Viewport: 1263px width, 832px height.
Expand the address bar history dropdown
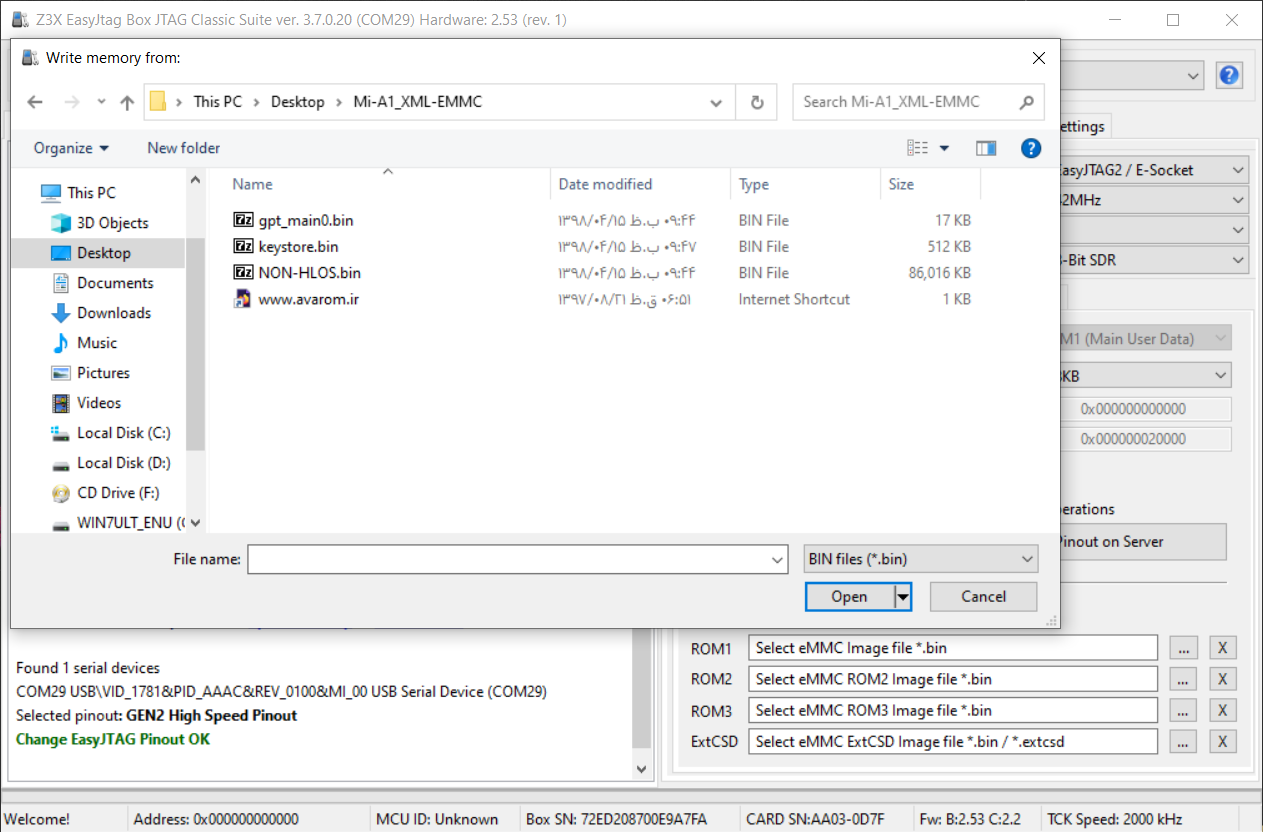pyautogui.click(x=716, y=102)
